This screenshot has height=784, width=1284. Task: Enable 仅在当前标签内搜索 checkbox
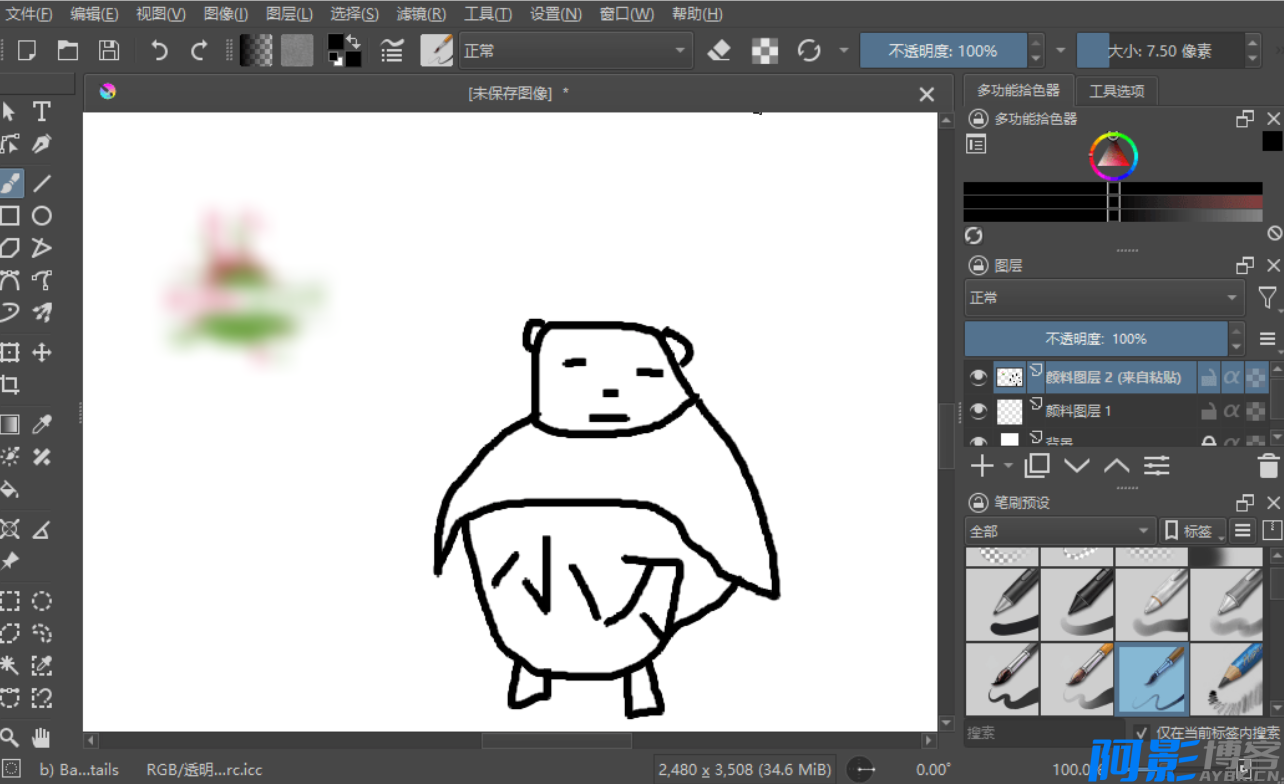click(x=1141, y=733)
